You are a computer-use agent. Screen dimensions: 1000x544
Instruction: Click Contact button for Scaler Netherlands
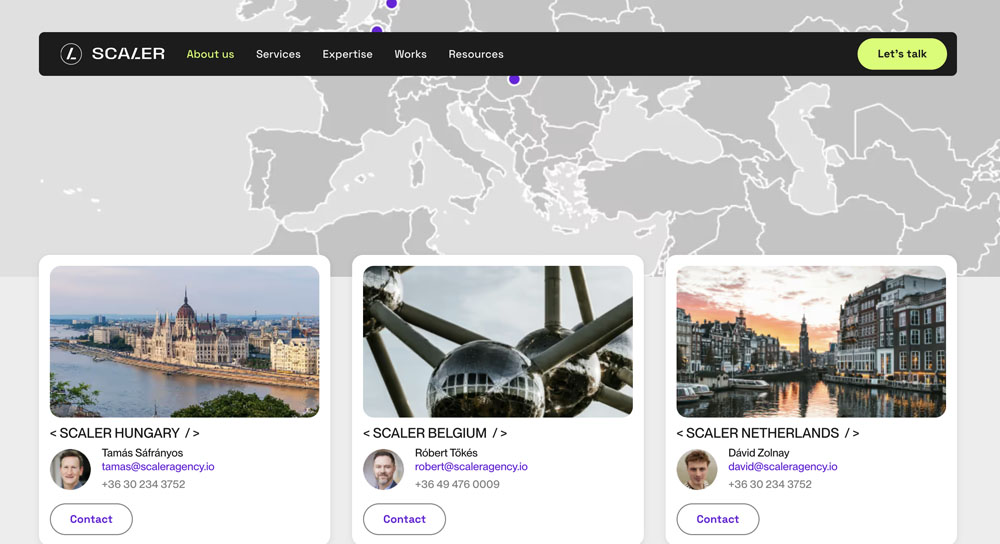pyautogui.click(x=718, y=519)
